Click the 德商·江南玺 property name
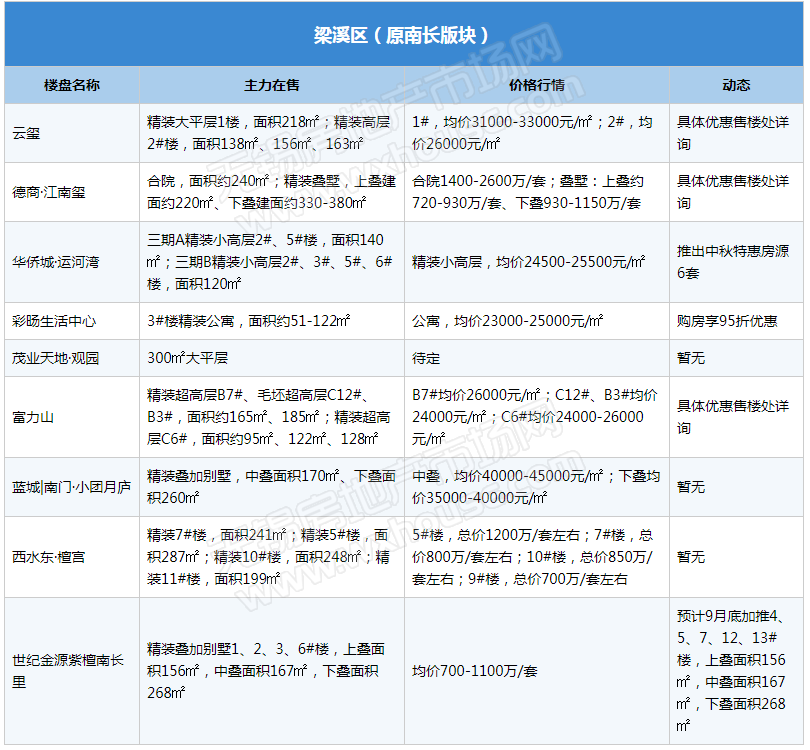The image size is (810, 750). [49, 192]
